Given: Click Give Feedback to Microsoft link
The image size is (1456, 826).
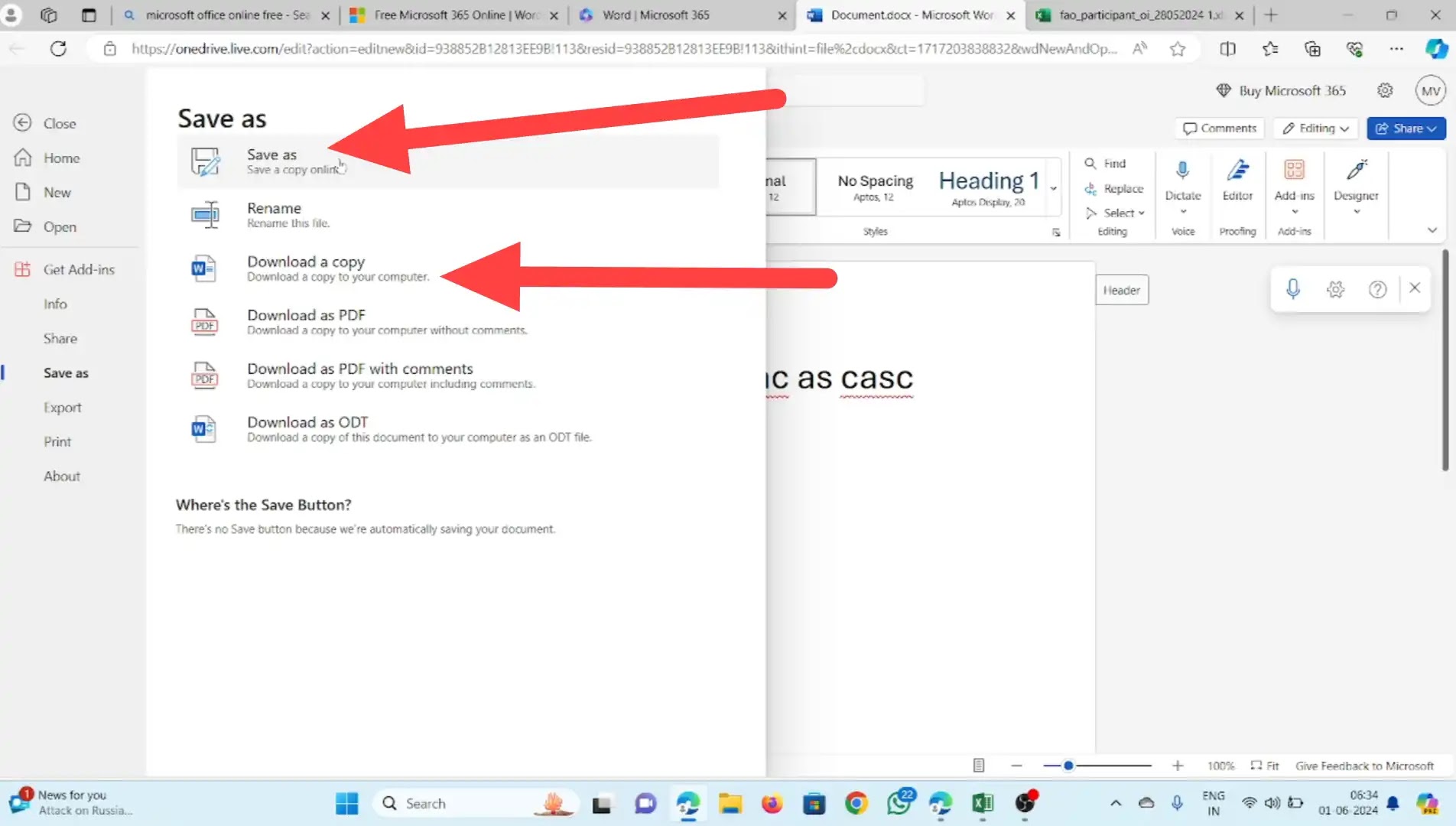Looking at the screenshot, I should [1364, 766].
